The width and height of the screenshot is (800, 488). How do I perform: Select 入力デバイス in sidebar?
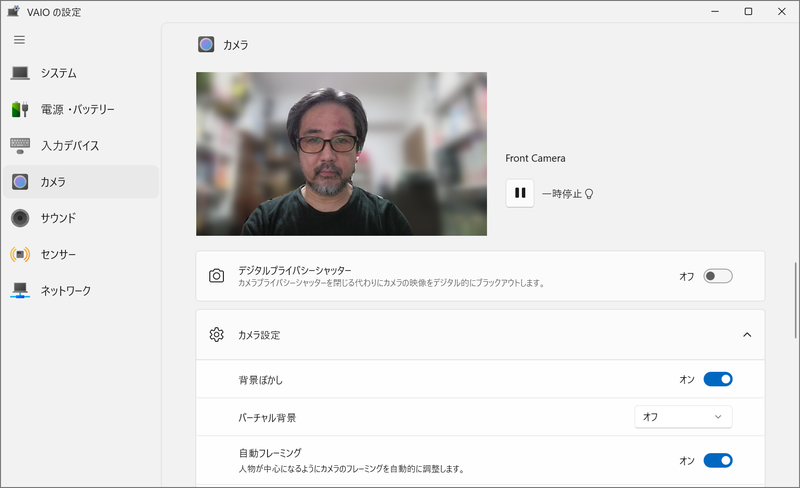click(81, 145)
